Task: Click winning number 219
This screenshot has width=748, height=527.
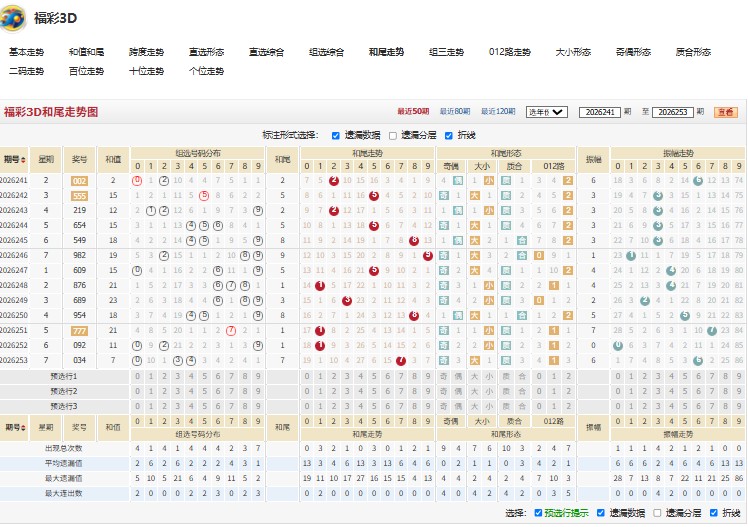Action: pos(79,210)
